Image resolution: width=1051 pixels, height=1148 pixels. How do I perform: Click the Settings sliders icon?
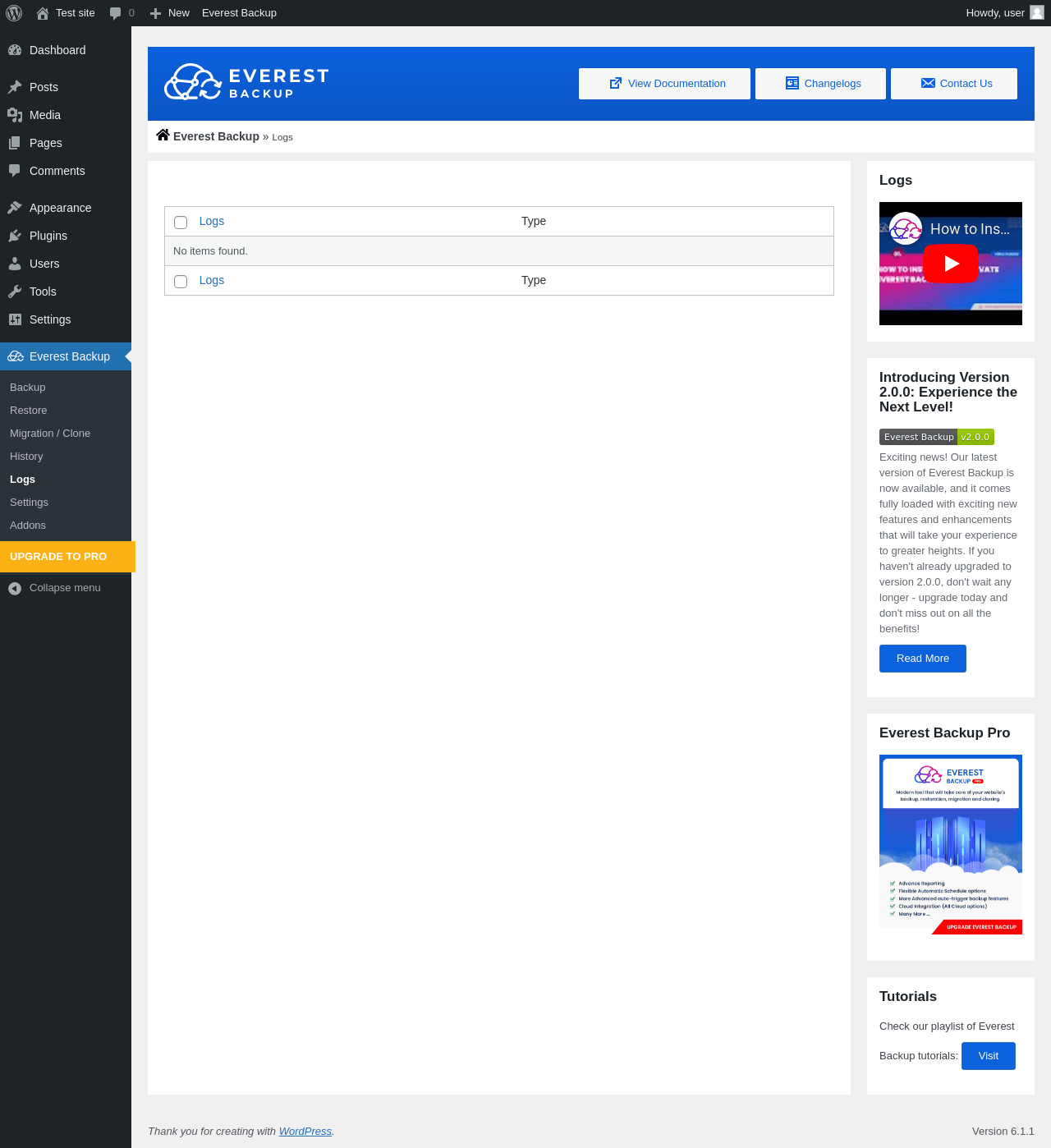pyautogui.click(x=15, y=319)
